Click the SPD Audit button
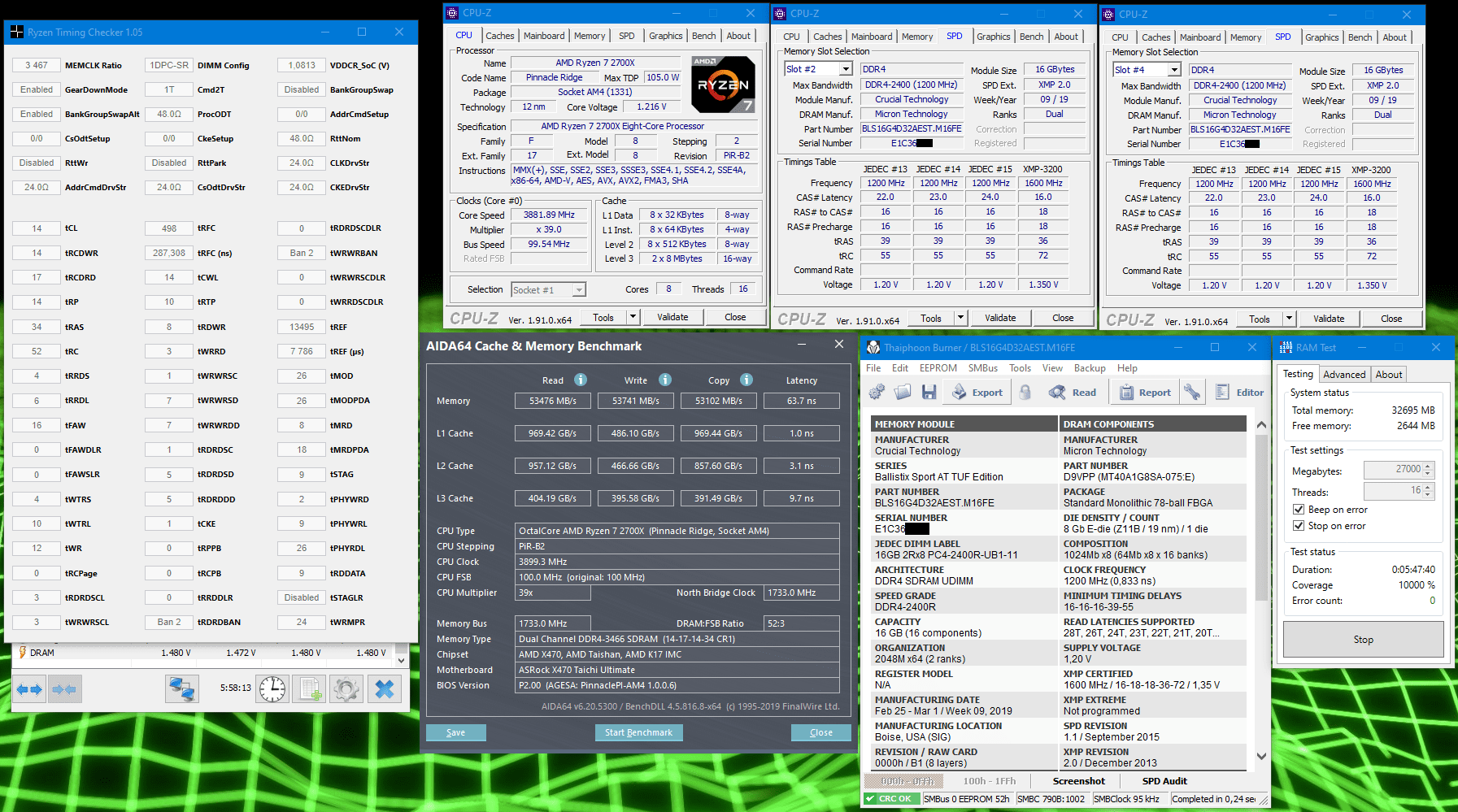Viewport: 1458px width, 812px height. [1164, 781]
